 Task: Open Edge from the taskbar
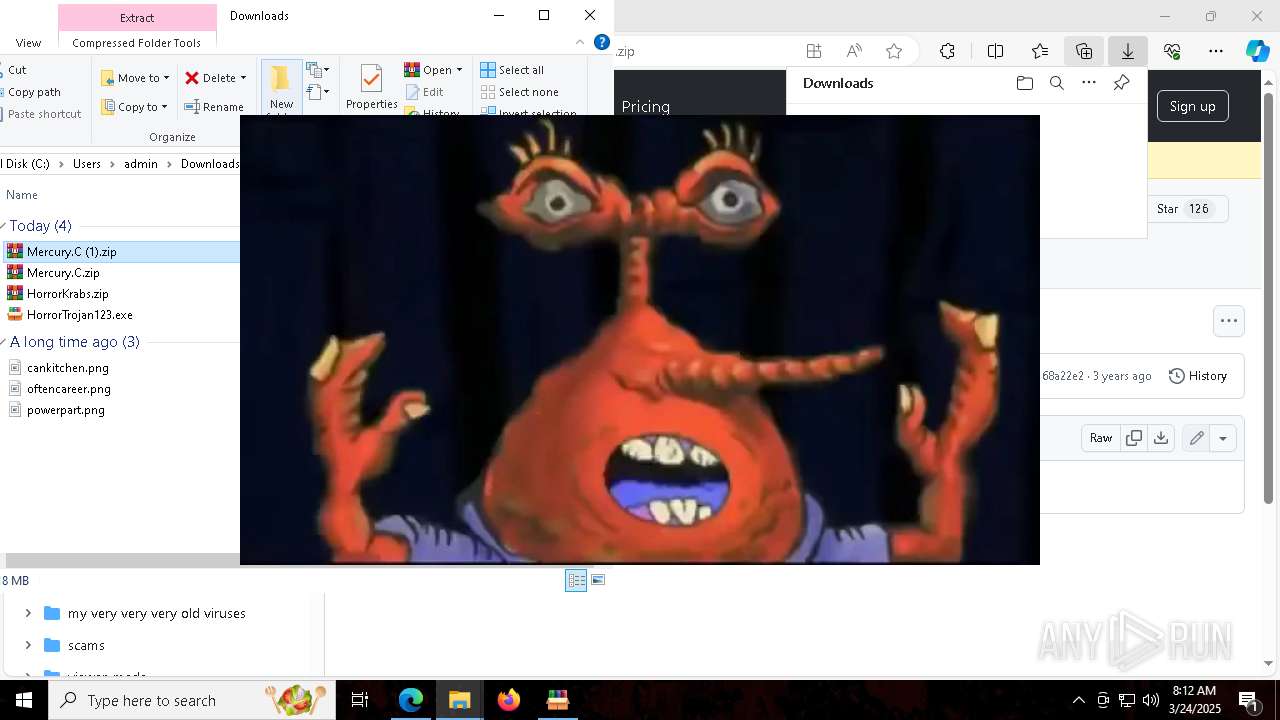click(x=411, y=700)
